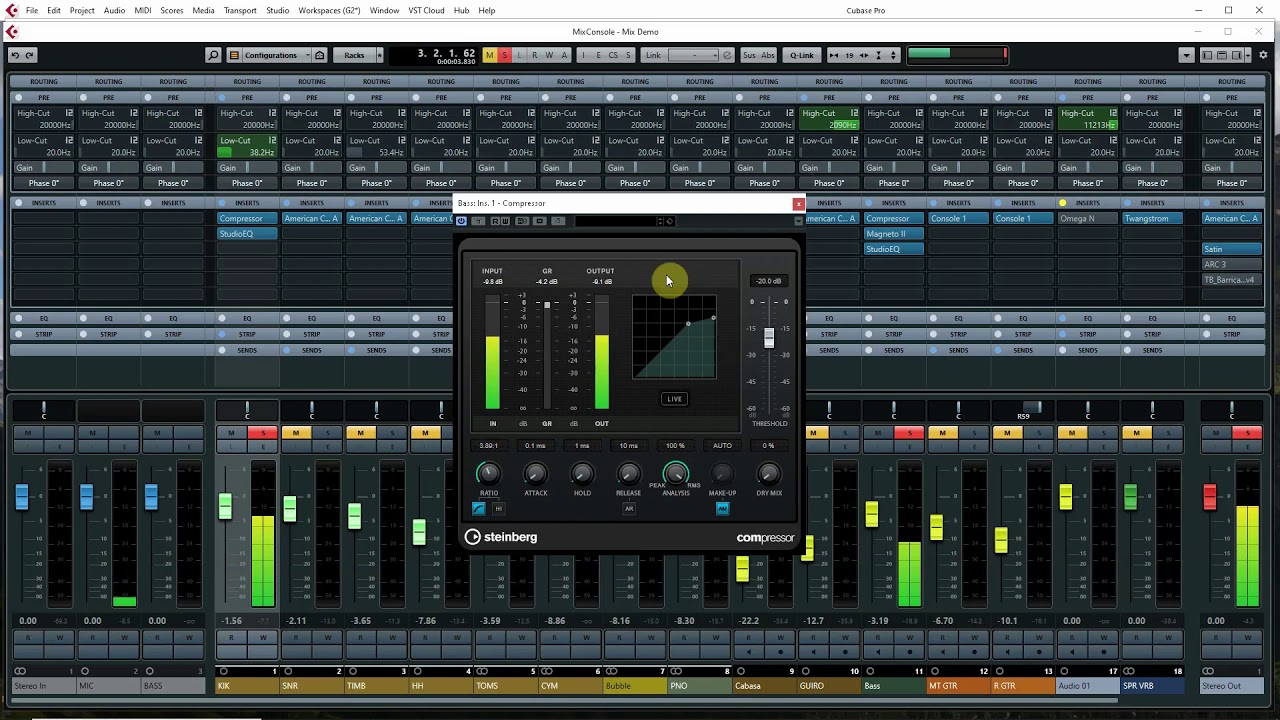Expand the EQ rack on first channel

click(x=44, y=318)
